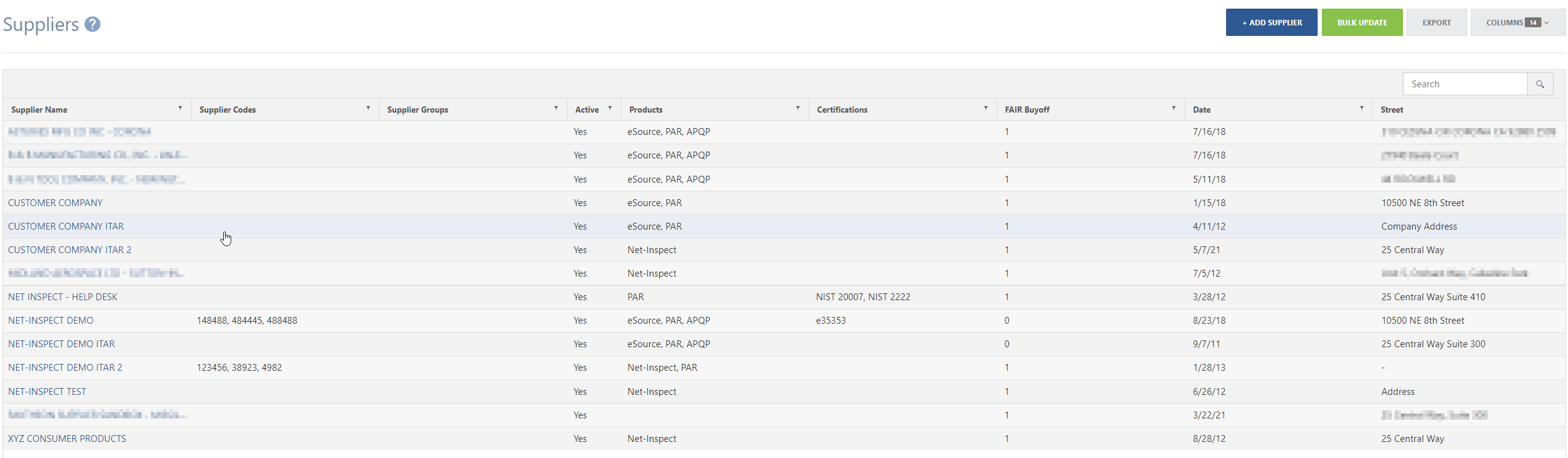The image size is (1568, 458).
Task: Select supplier codes 148488, 484445, 488488 cell
Action: coord(247,321)
